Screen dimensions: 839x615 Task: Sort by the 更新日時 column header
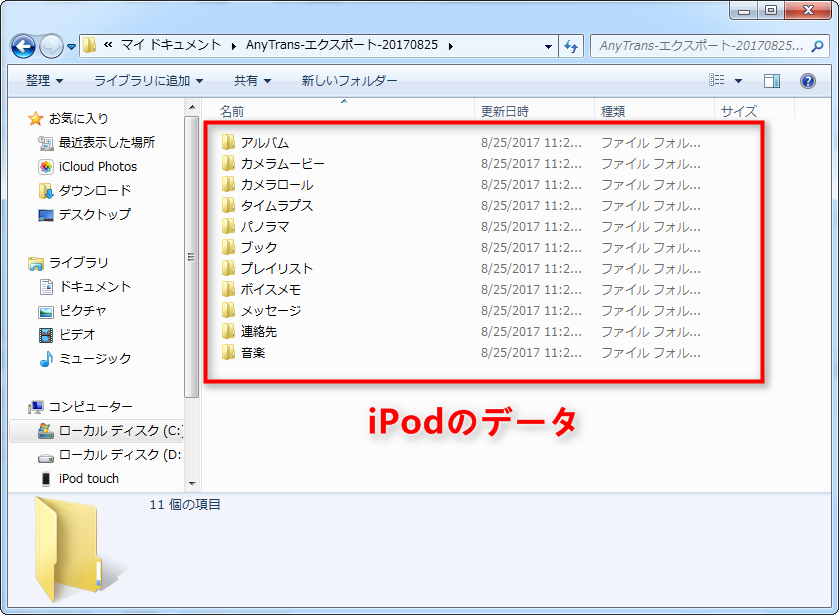pos(534,111)
